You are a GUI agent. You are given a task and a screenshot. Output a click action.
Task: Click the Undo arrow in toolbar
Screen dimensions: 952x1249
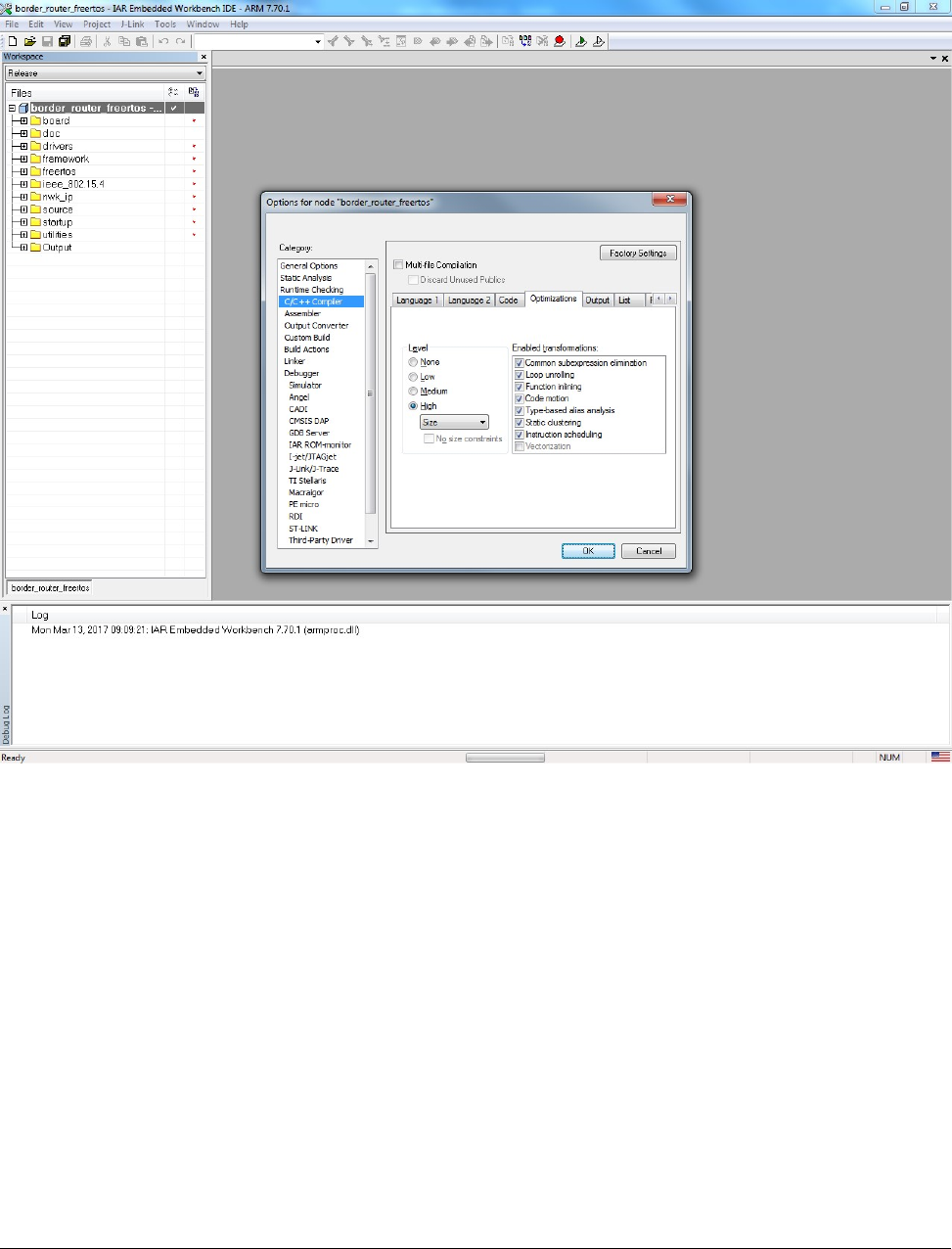(x=163, y=41)
